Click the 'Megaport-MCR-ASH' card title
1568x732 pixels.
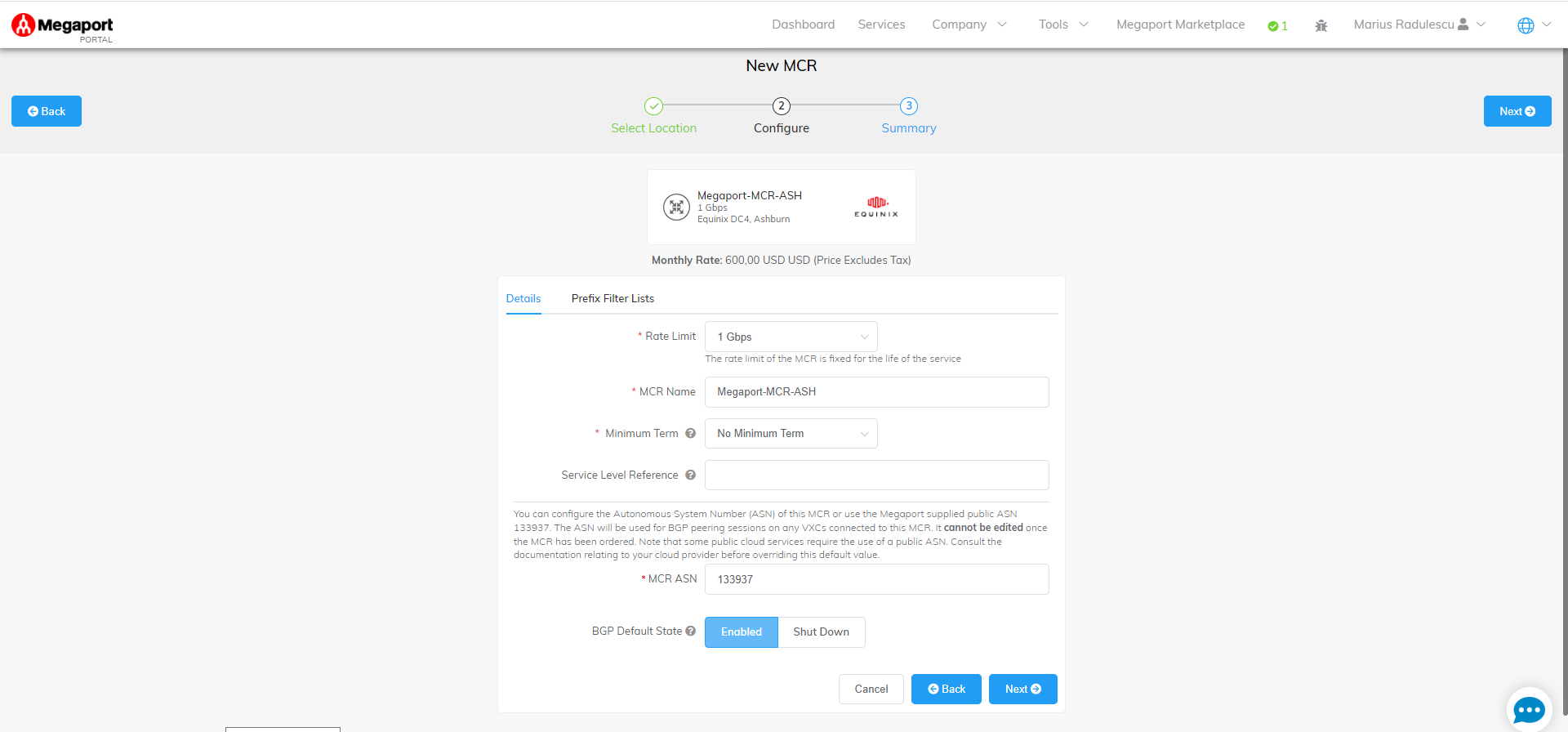750,196
